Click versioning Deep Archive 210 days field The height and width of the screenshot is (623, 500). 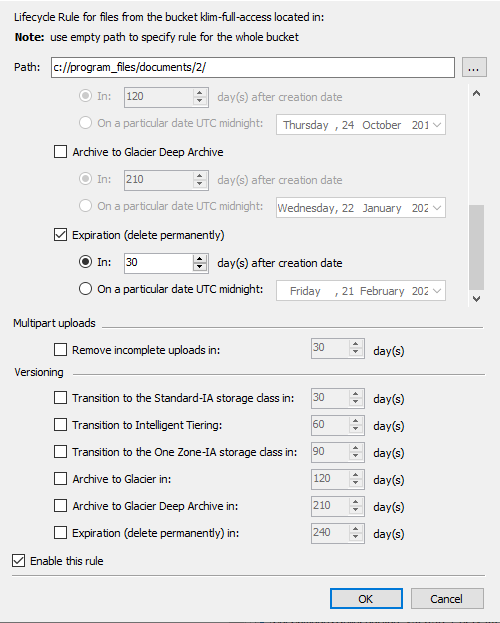331,506
